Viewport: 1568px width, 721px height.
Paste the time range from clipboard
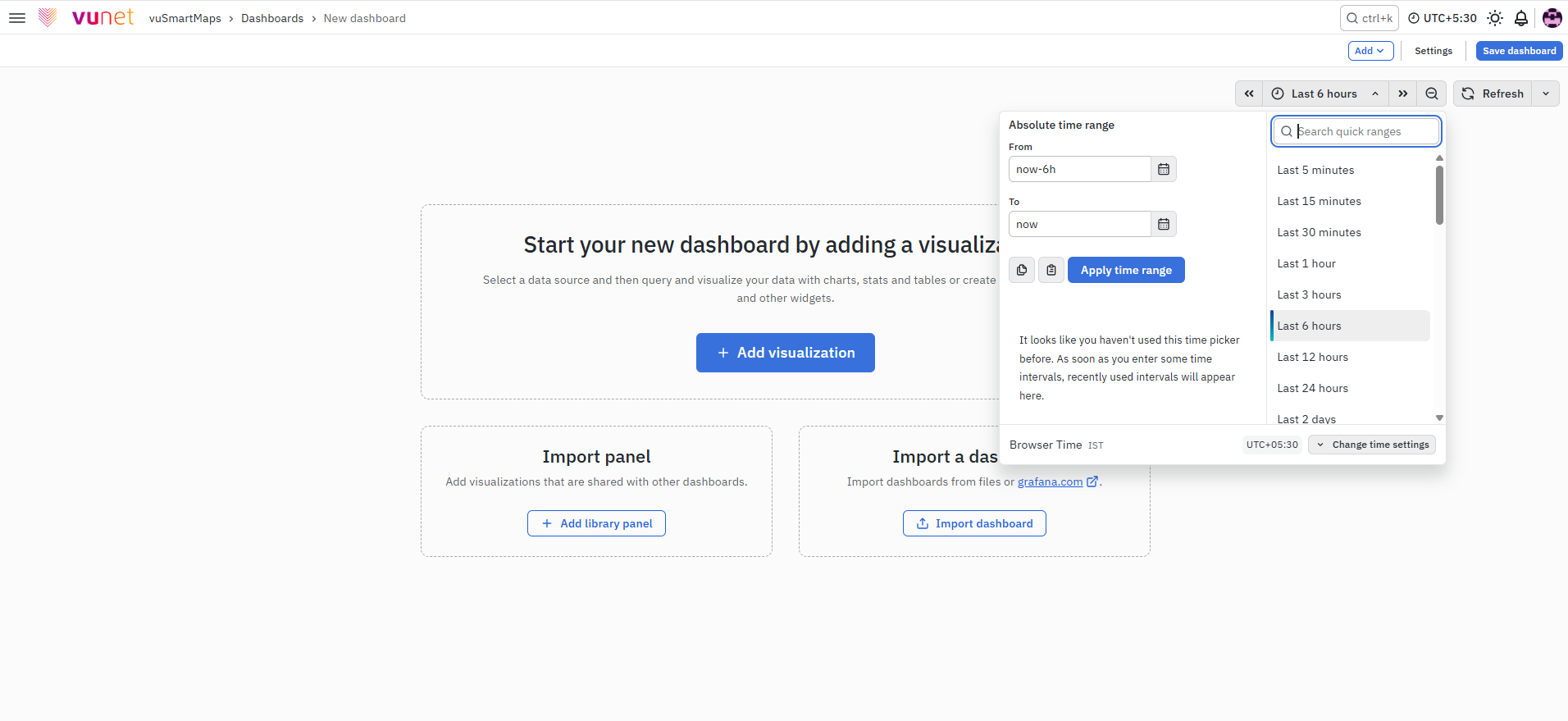pyautogui.click(x=1051, y=270)
